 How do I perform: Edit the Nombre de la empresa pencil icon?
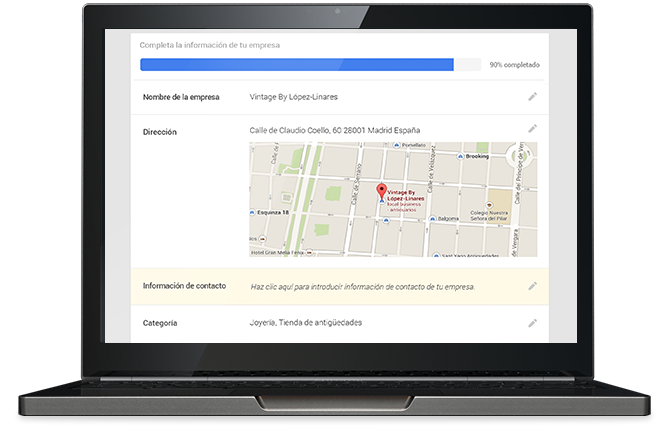pos(532,97)
